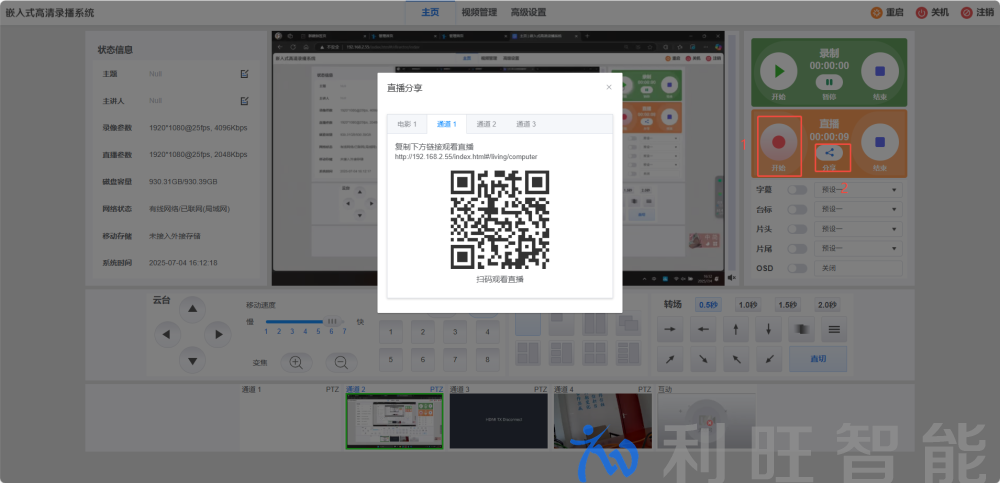1000x483 pixels.
Task: Select the down-arrow wipe transition
Action: [x=768, y=329]
